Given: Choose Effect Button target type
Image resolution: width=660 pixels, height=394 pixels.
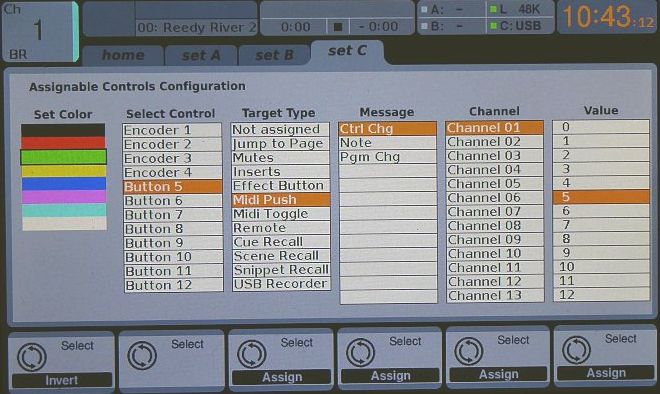Looking at the screenshot, I should click(281, 186).
